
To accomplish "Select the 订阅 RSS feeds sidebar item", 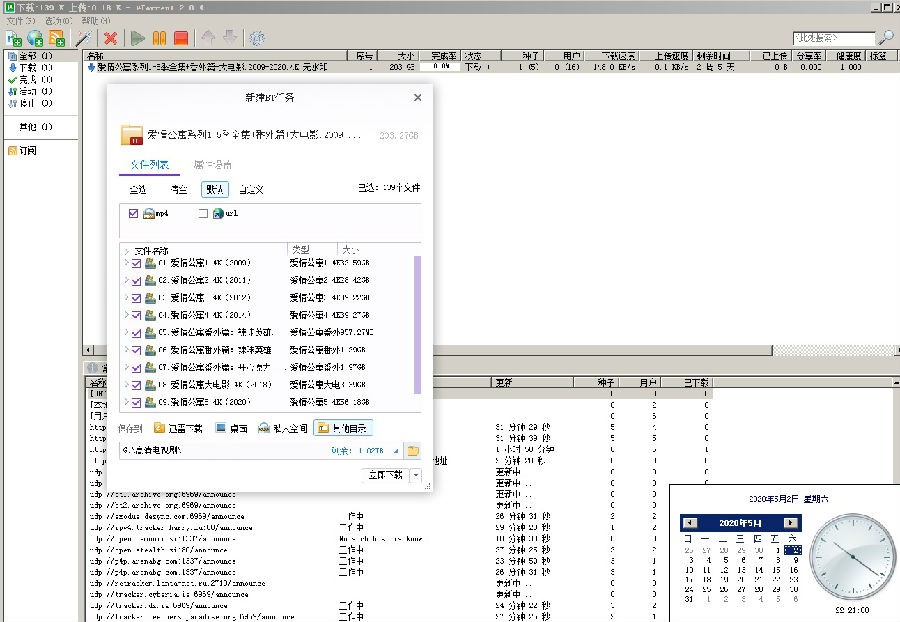I will 22,150.
